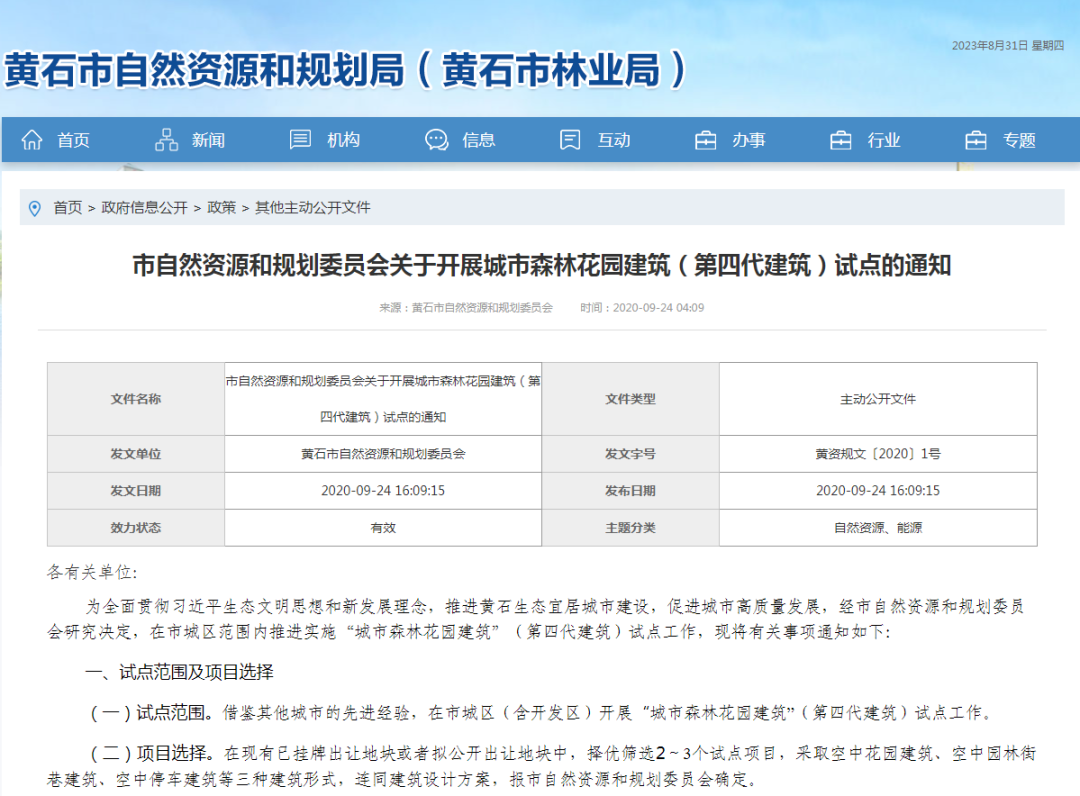Click the briefcase icon beside 办事
Screen dimensions: 1080x796
[705, 140]
